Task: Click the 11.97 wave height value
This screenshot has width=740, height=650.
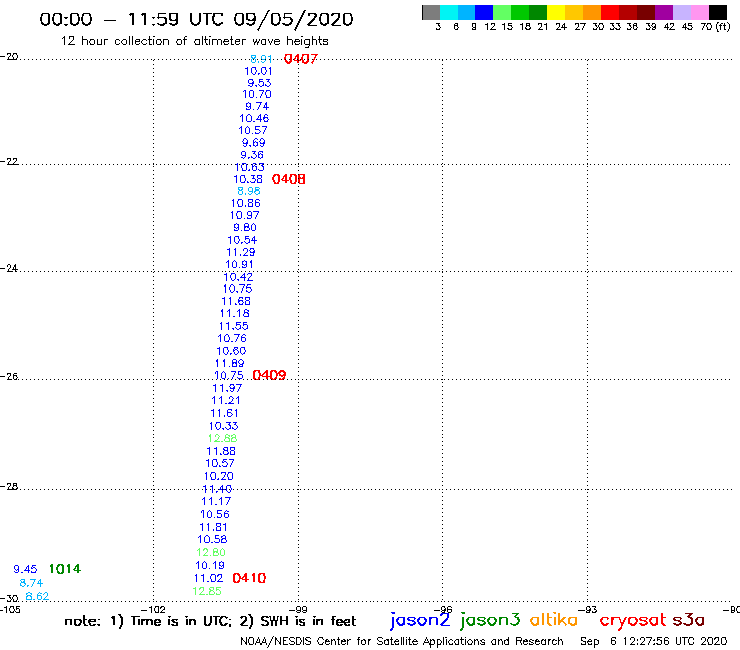Action: (x=227, y=388)
